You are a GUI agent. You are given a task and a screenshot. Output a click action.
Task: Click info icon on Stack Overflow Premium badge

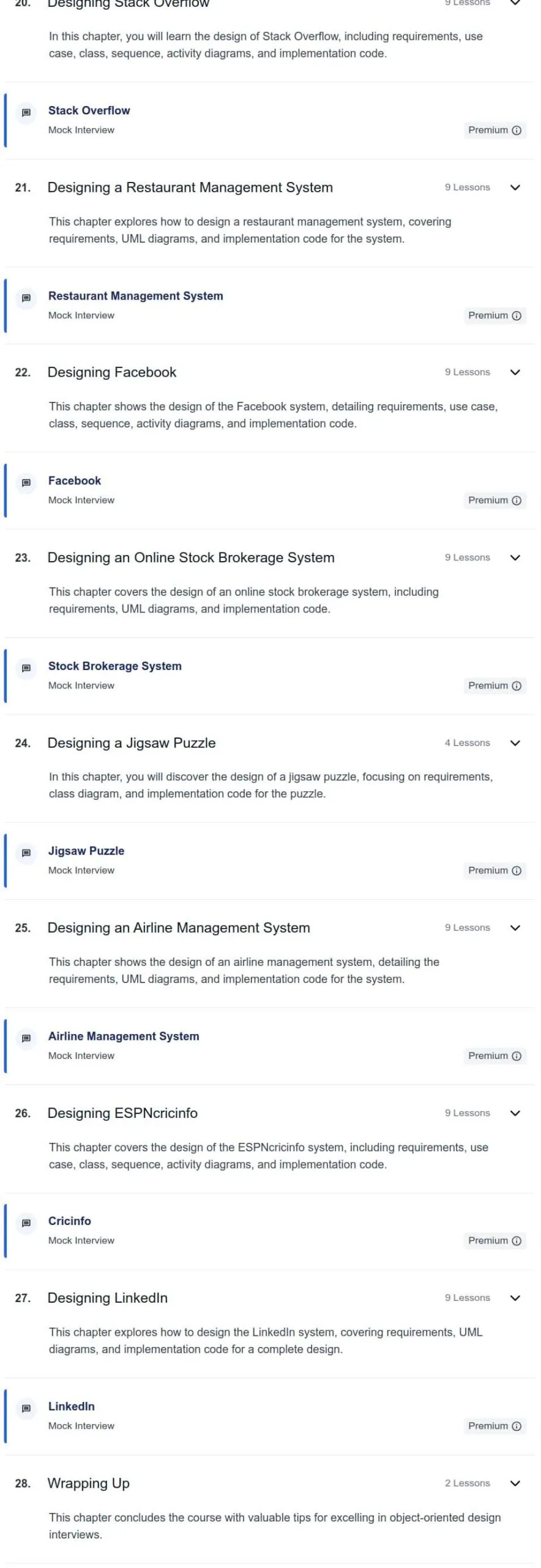(517, 130)
